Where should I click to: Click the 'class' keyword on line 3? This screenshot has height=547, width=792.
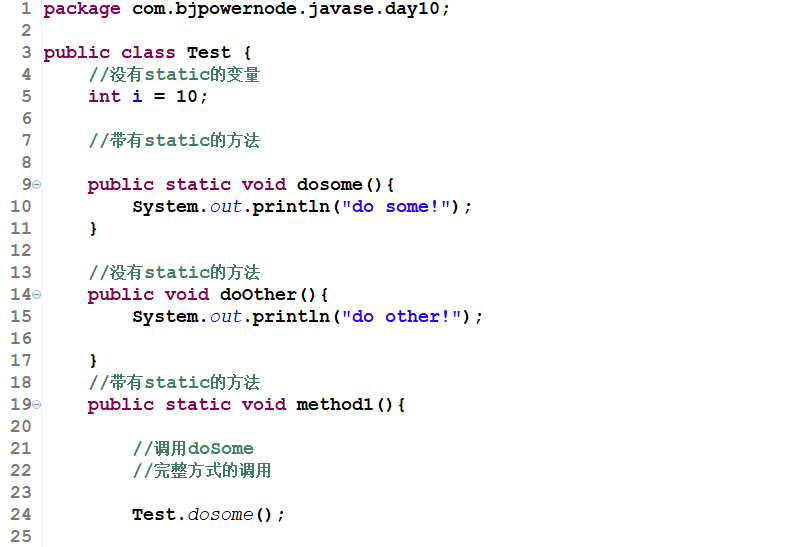coord(148,53)
